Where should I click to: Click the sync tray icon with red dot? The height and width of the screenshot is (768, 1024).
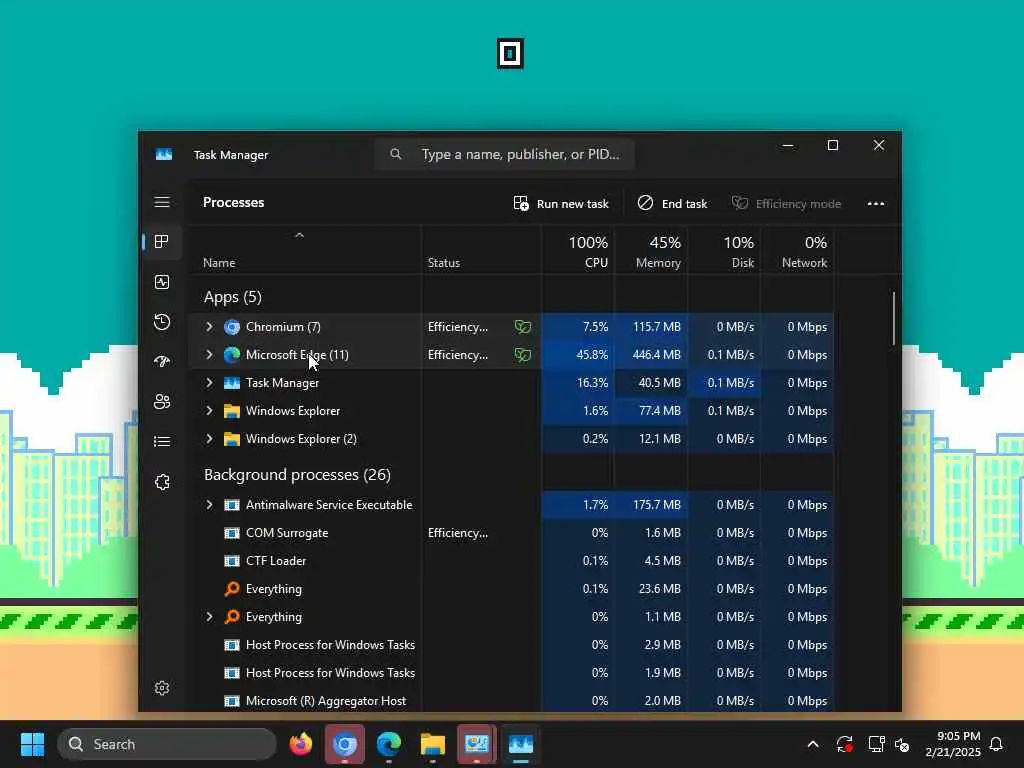(x=844, y=744)
